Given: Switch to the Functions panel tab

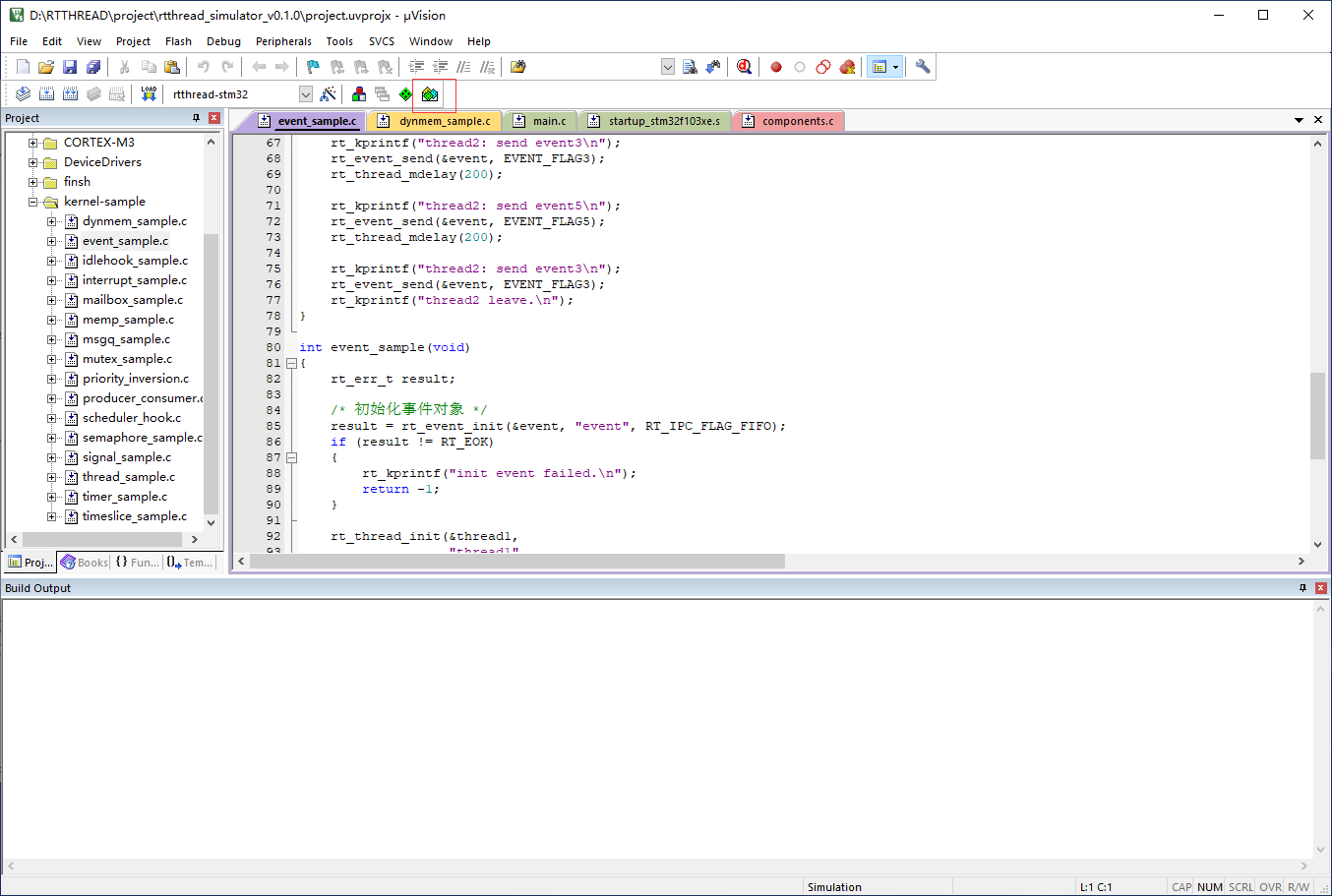Looking at the screenshot, I should [x=137, y=563].
